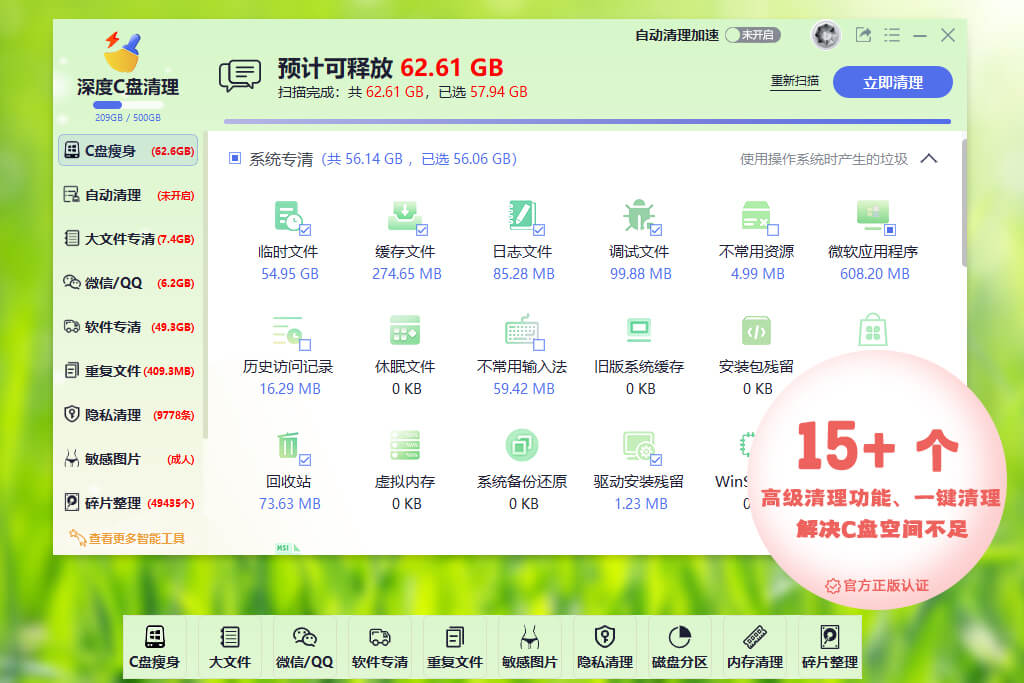Switch to 大文件专清 in sidebar
Screen dimensions: 1024x683
[128, 239]
